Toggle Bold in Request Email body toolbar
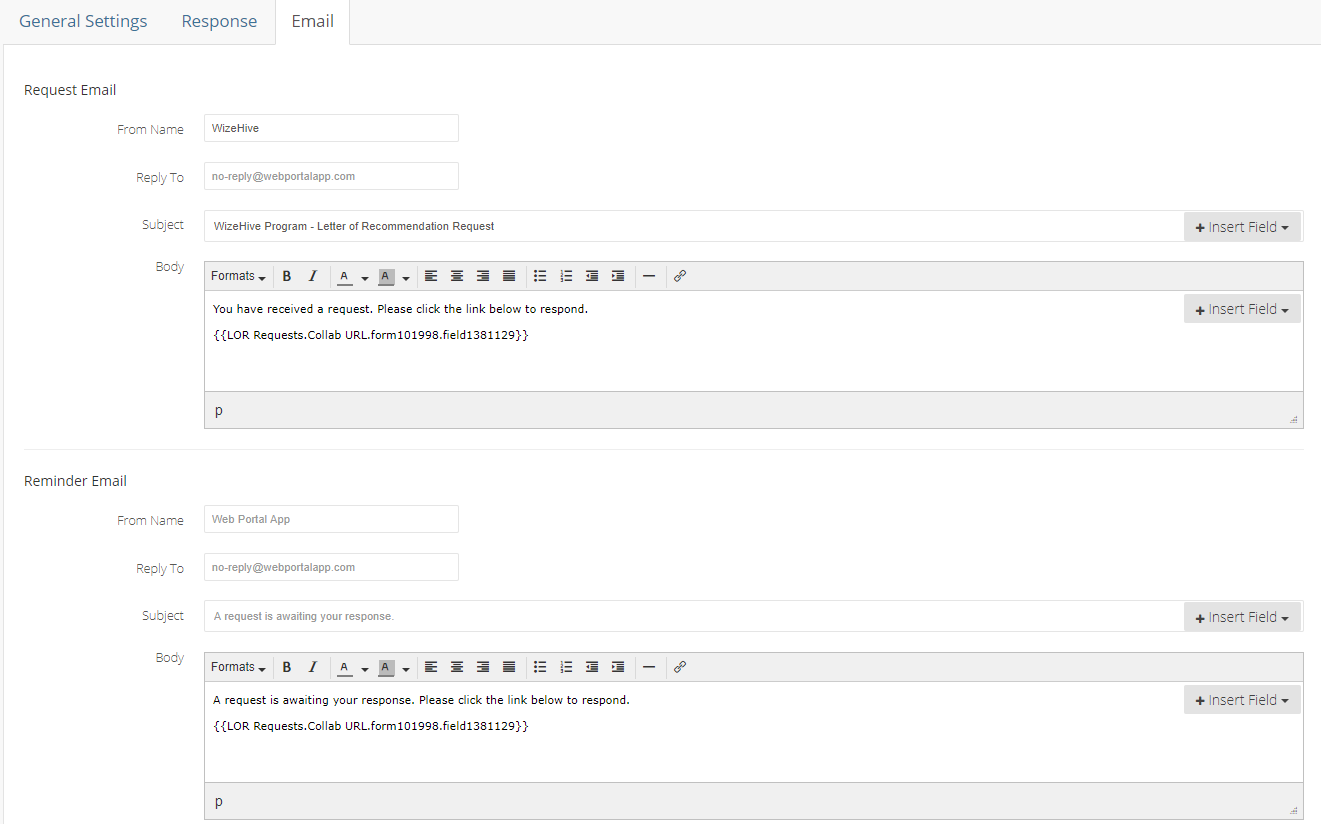The width and height of the screenshot is (1321, 824). [287, 276]
